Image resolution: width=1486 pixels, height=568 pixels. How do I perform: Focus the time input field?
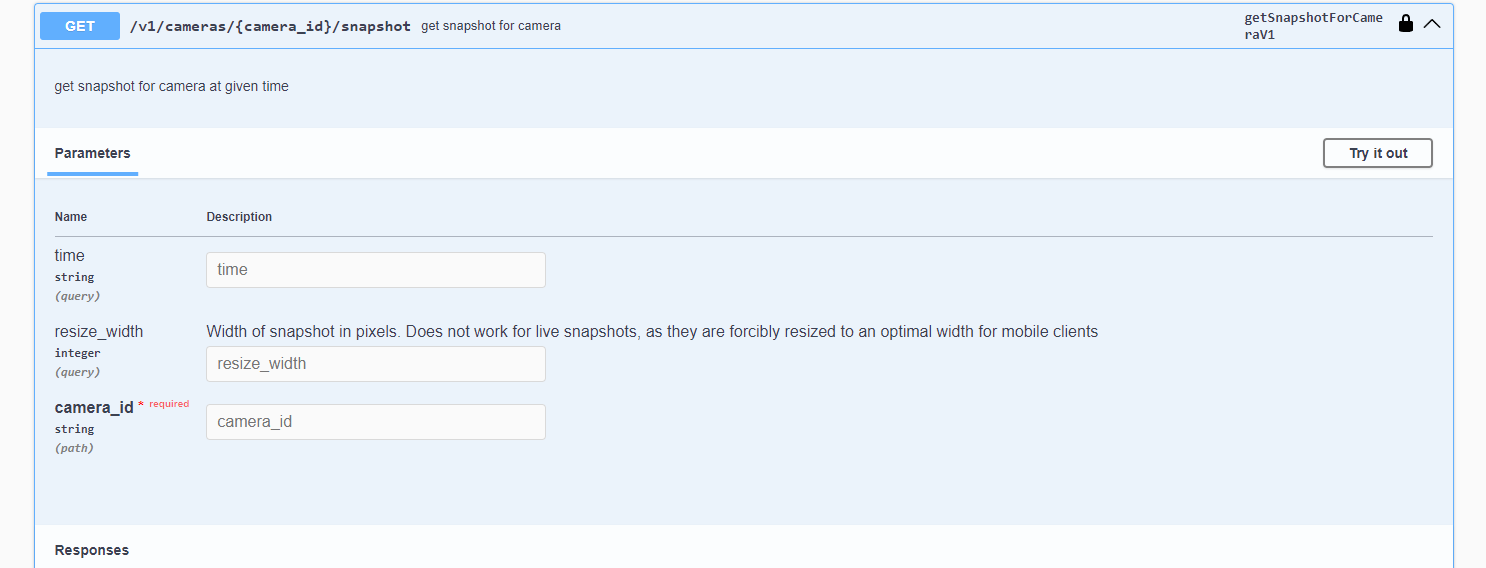(x=375, y=270)
